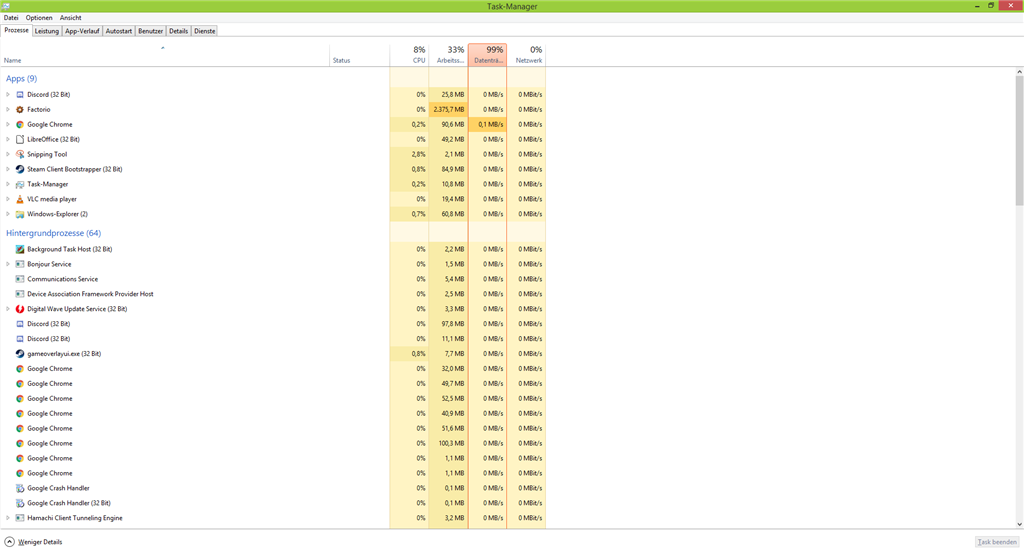Click the LibreOffice document icon

point(20,140)
